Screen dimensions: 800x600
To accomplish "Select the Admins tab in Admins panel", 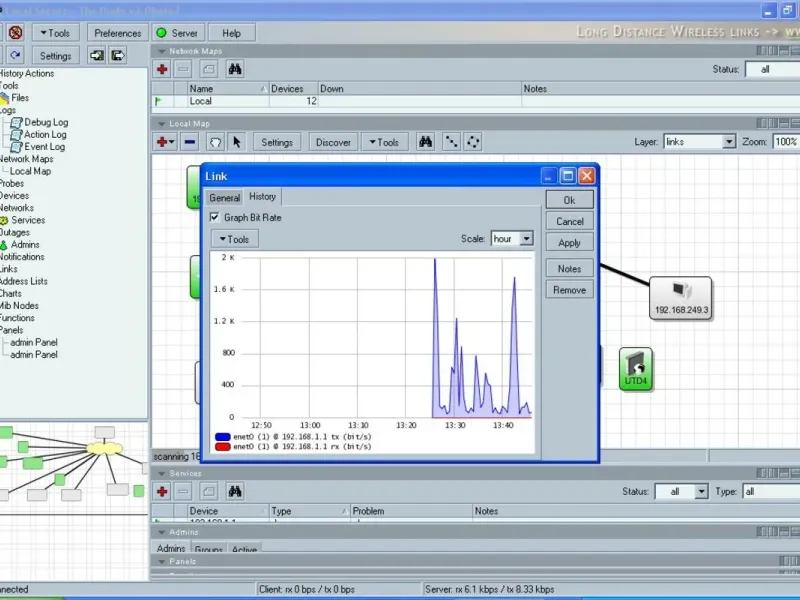I will 171,548.
